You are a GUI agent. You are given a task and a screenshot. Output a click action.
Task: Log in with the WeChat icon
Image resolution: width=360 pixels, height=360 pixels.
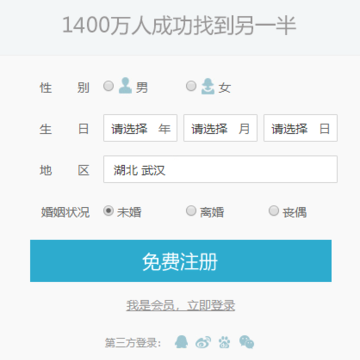(x=247, y=342)
